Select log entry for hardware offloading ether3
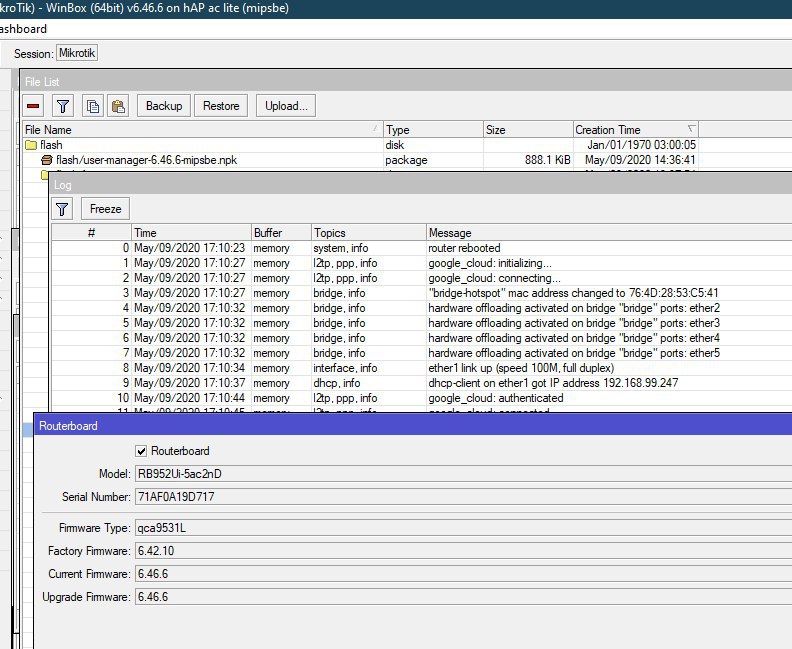 (x=422, y=323)
